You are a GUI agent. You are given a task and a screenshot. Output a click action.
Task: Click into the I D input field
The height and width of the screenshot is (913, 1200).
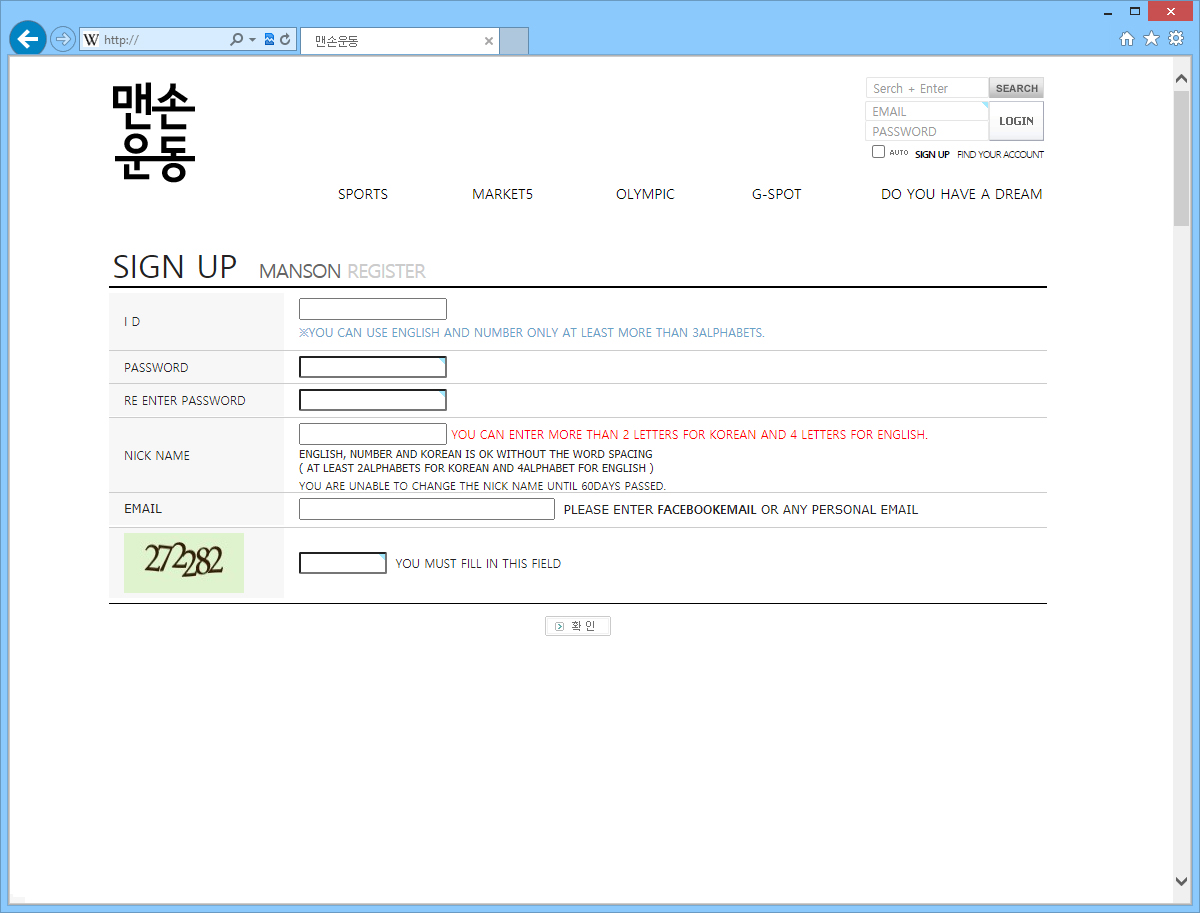coord(372,309)
